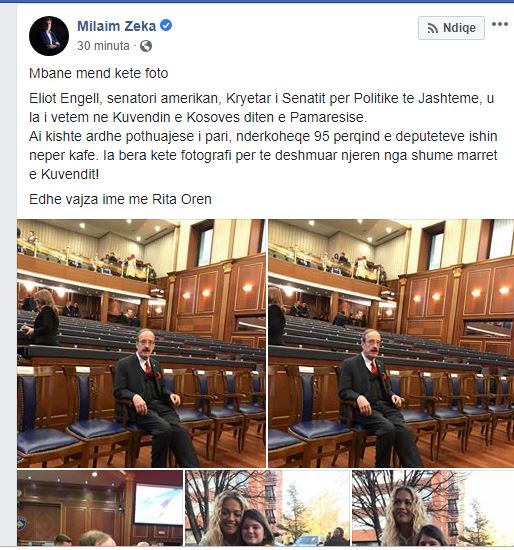Click line starting "Ai kishte ardhe pothuajese"
The image size is (514, 550).
(x=263, y=136)
